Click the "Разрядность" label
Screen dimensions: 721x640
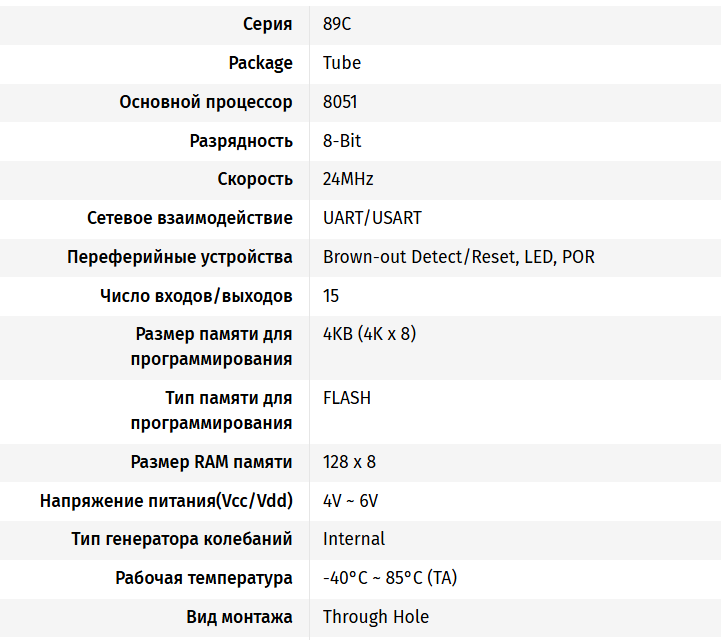[x=241, y=141]
